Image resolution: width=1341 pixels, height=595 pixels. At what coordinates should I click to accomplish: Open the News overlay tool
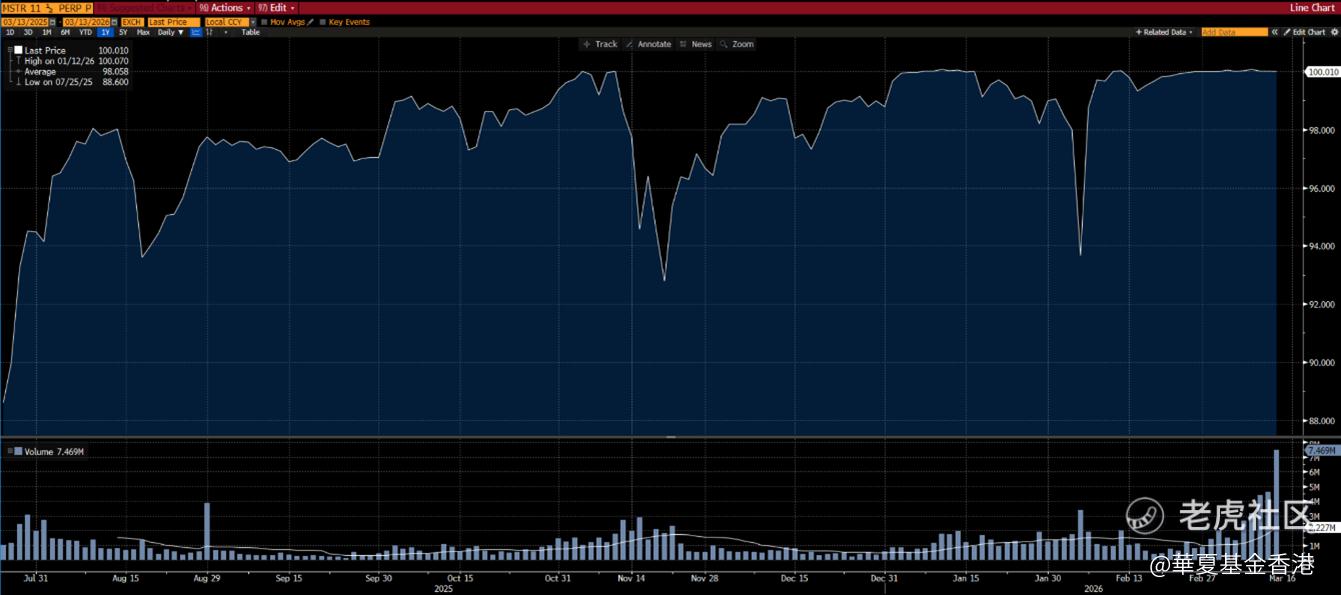pos(695,44)
